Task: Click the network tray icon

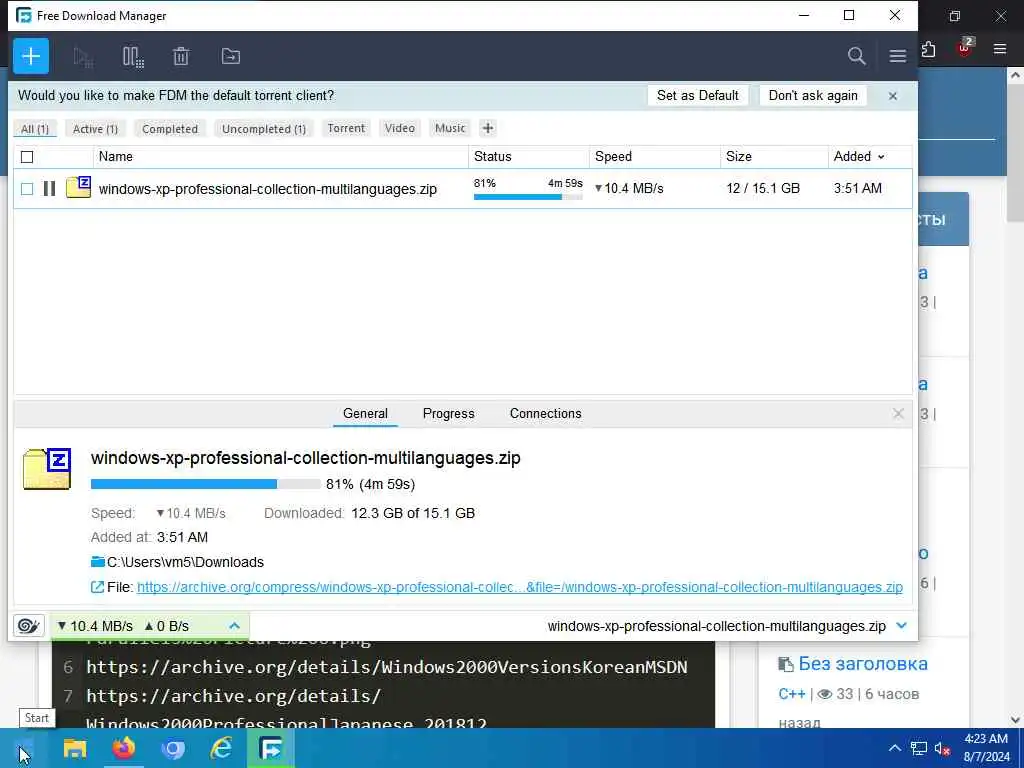Action: pyautogui.click(x=919, y=748)
